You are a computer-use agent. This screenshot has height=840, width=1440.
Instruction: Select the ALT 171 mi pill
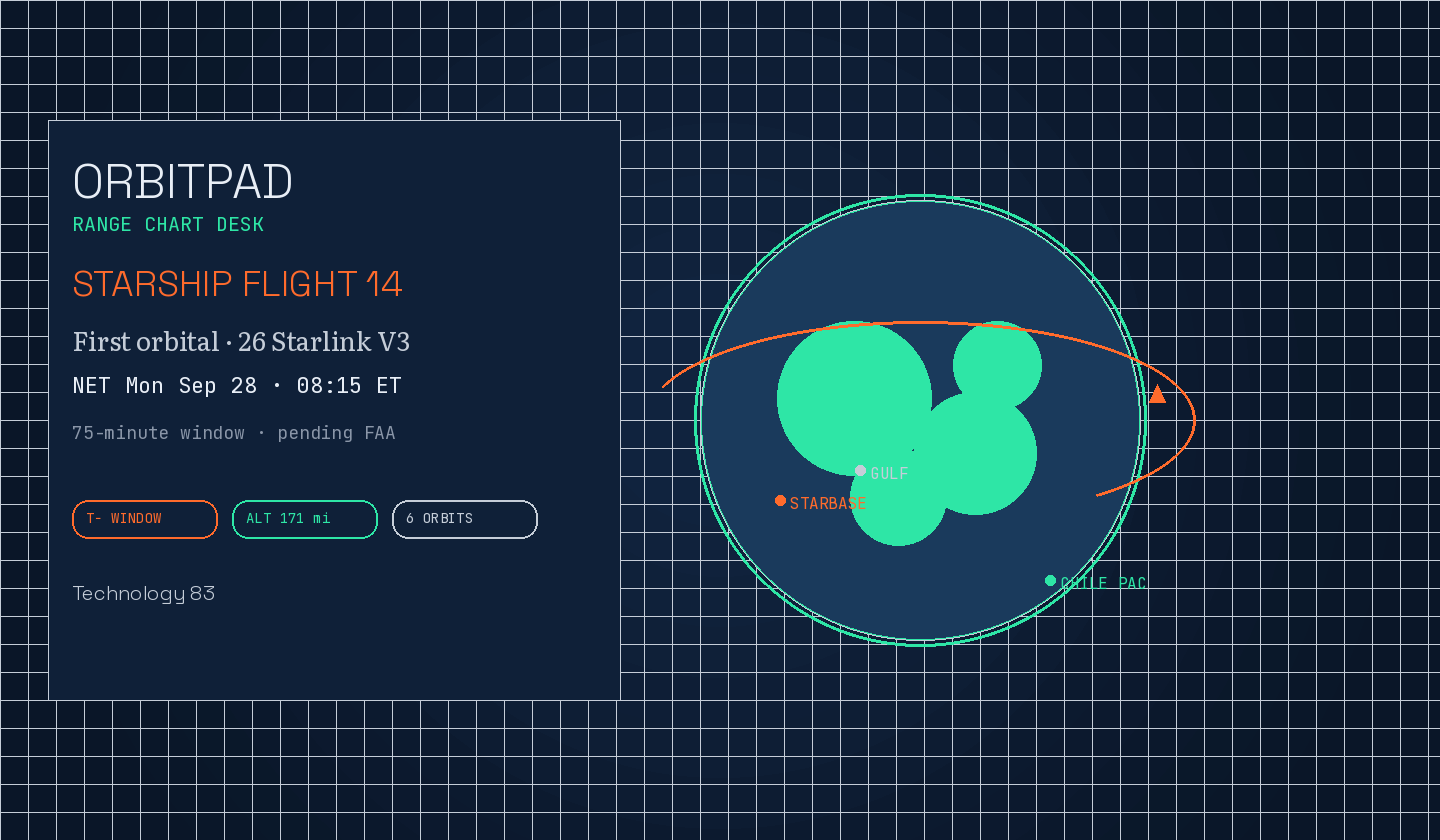point(305,519)
